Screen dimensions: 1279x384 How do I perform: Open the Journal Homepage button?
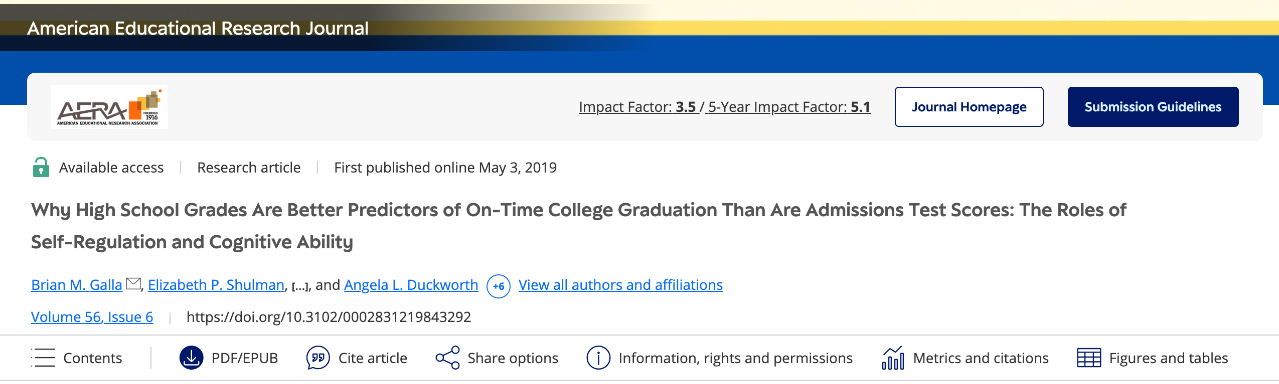tap(969, 107)
